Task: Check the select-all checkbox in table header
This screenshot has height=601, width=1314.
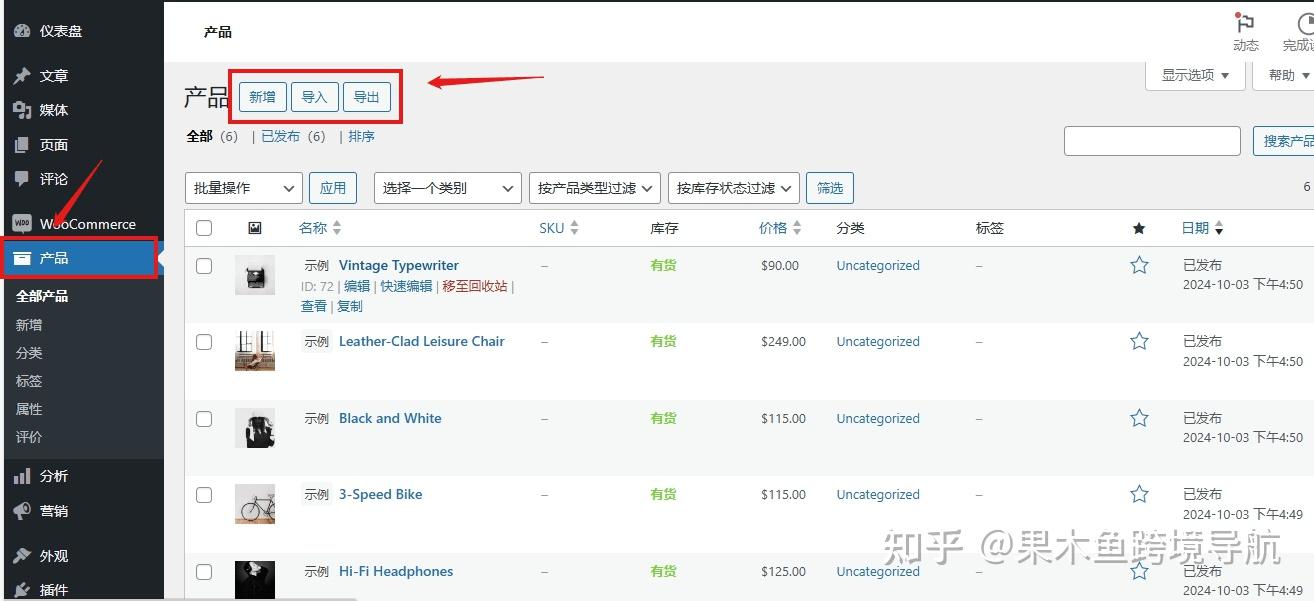Action: (x=204, y=227)
